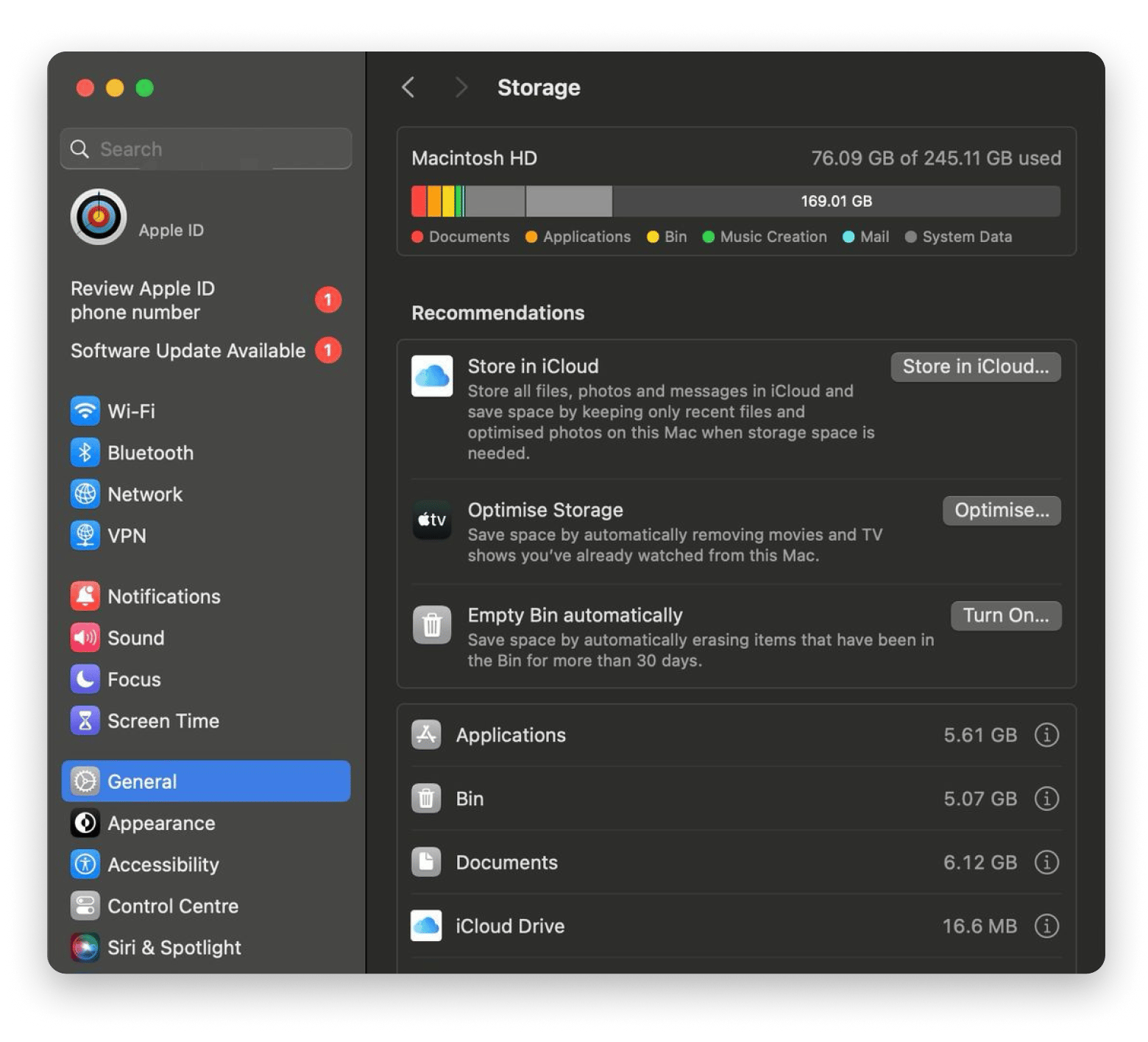This screenshot has width=1148, height=1042.
Task: Click the Music Creation legend label
Action: click(x=773, y=237)
